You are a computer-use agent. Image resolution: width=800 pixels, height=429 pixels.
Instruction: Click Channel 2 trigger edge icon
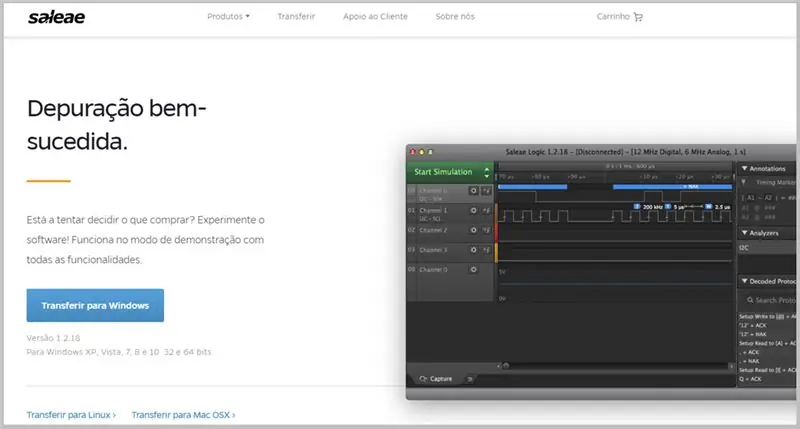pyautogui.click(x=486, y=230)
